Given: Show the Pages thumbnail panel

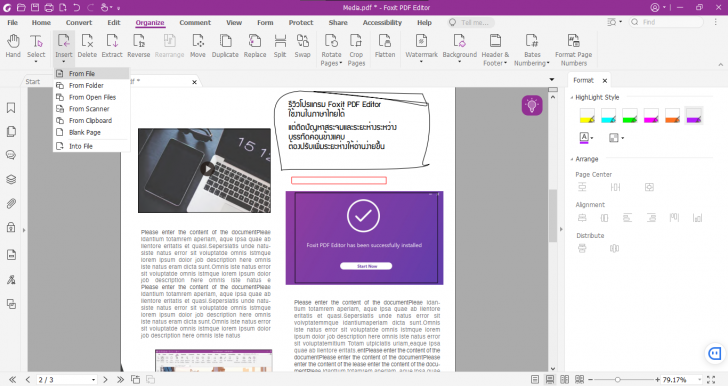Looking at the screenshot, I should pos(11,131).
